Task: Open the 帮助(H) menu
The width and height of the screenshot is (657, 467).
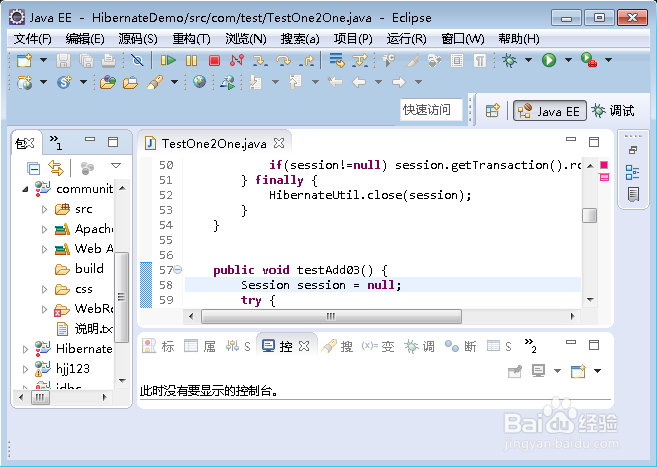Action: coord(519,39)
